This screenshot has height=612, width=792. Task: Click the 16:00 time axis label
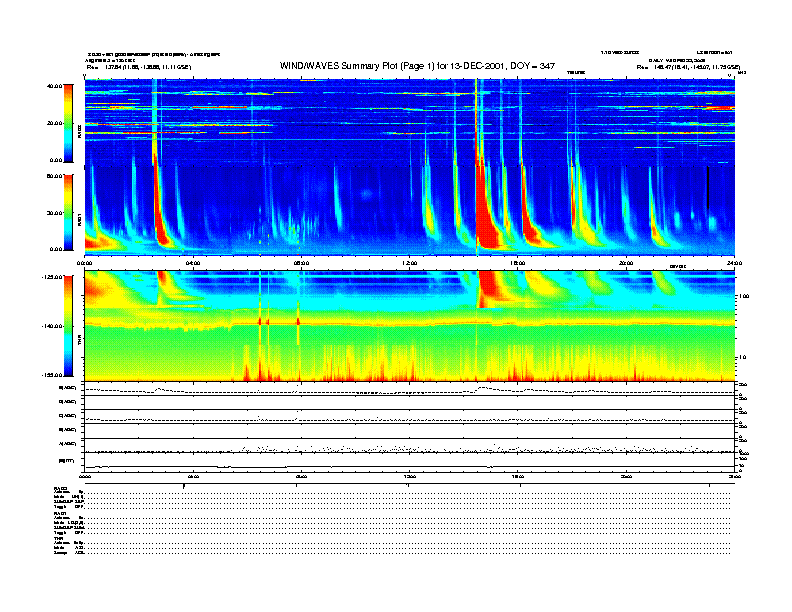pyautogui.click(x=517, y=264)
